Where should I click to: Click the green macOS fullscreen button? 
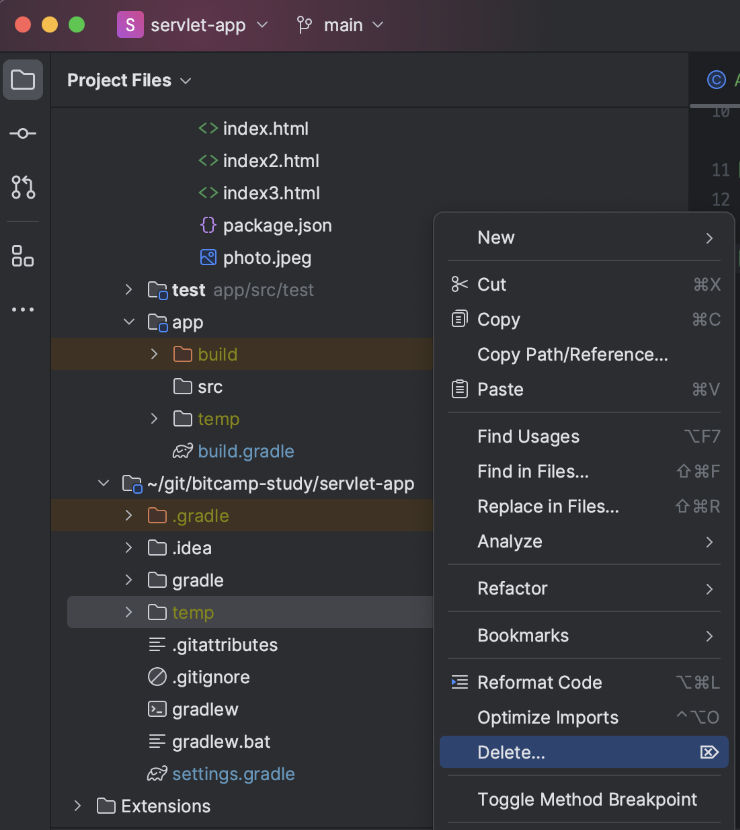point(77,25)
